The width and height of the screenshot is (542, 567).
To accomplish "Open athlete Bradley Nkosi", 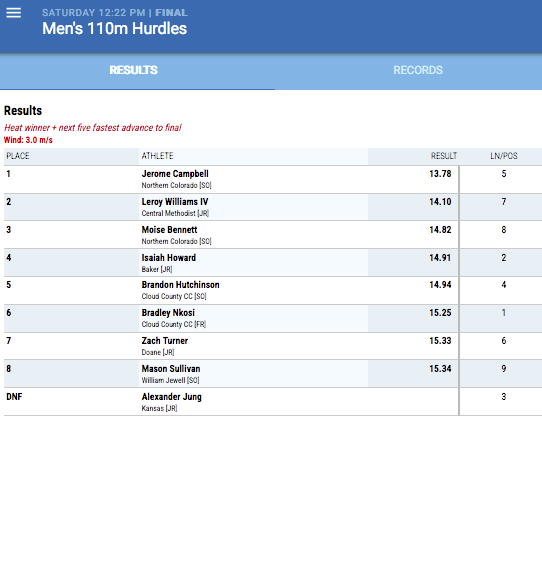I will click(x=168, y=313).
